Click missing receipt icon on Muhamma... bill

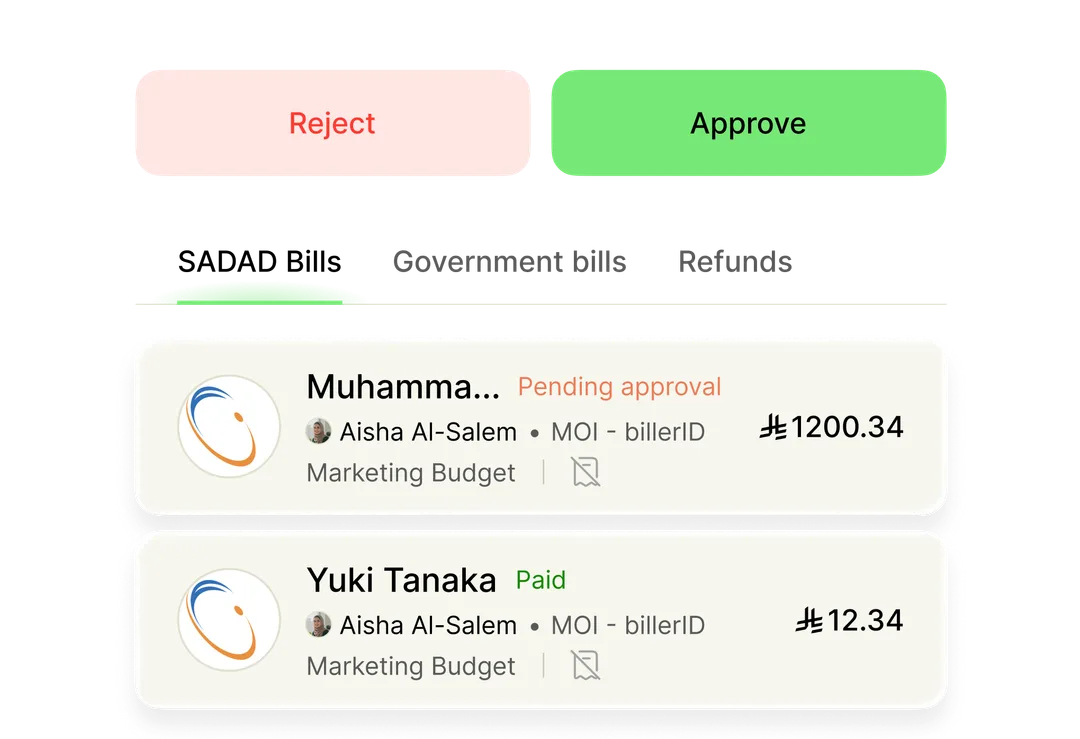(x=585, y=472)
